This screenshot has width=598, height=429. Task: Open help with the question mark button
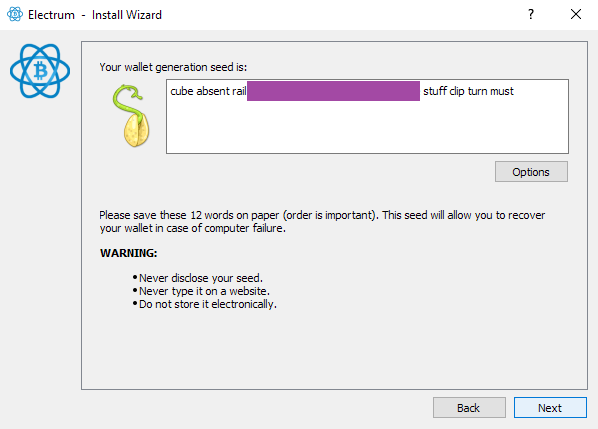(530, 14)
